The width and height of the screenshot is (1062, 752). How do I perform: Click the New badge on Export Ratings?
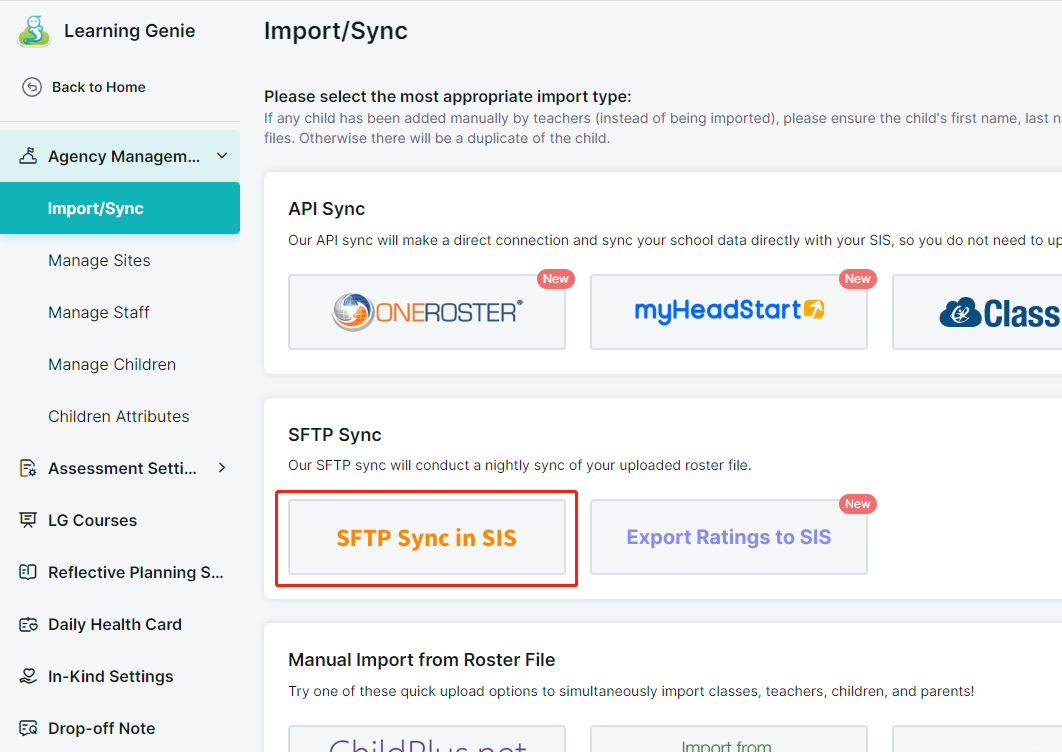[x=857, y=504]
